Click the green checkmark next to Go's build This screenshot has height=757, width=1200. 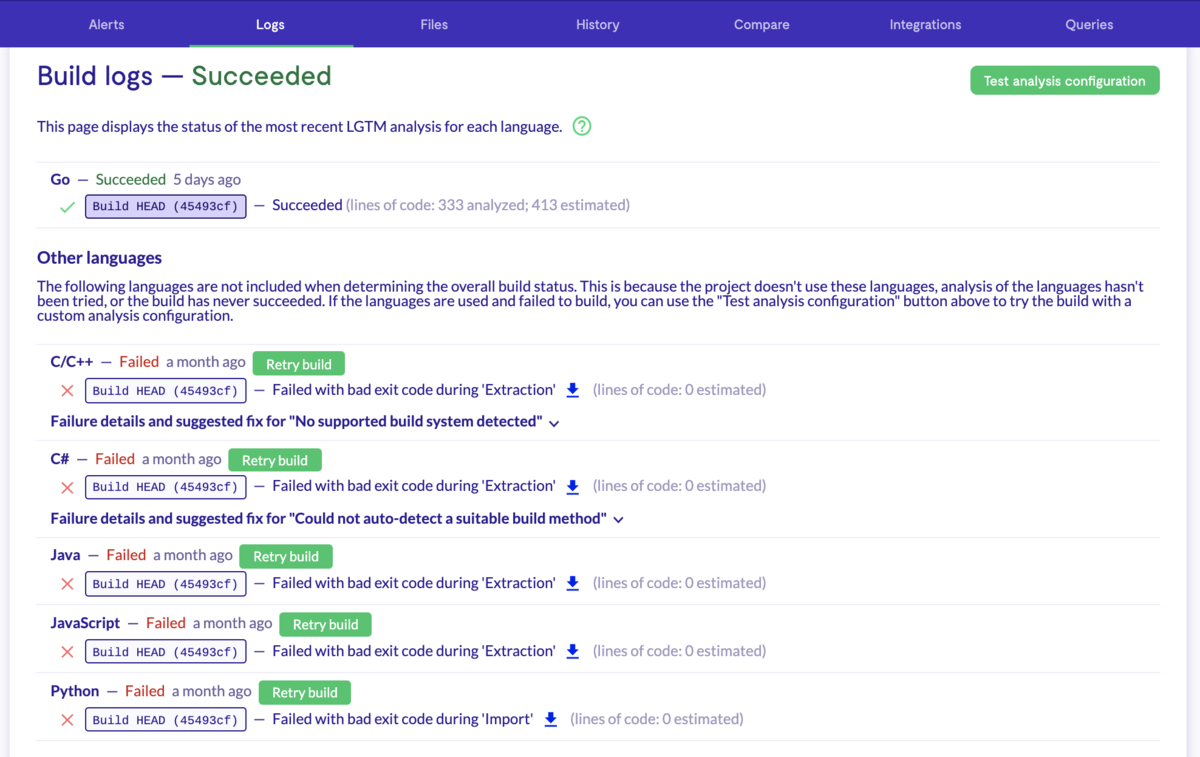point(66,207)
